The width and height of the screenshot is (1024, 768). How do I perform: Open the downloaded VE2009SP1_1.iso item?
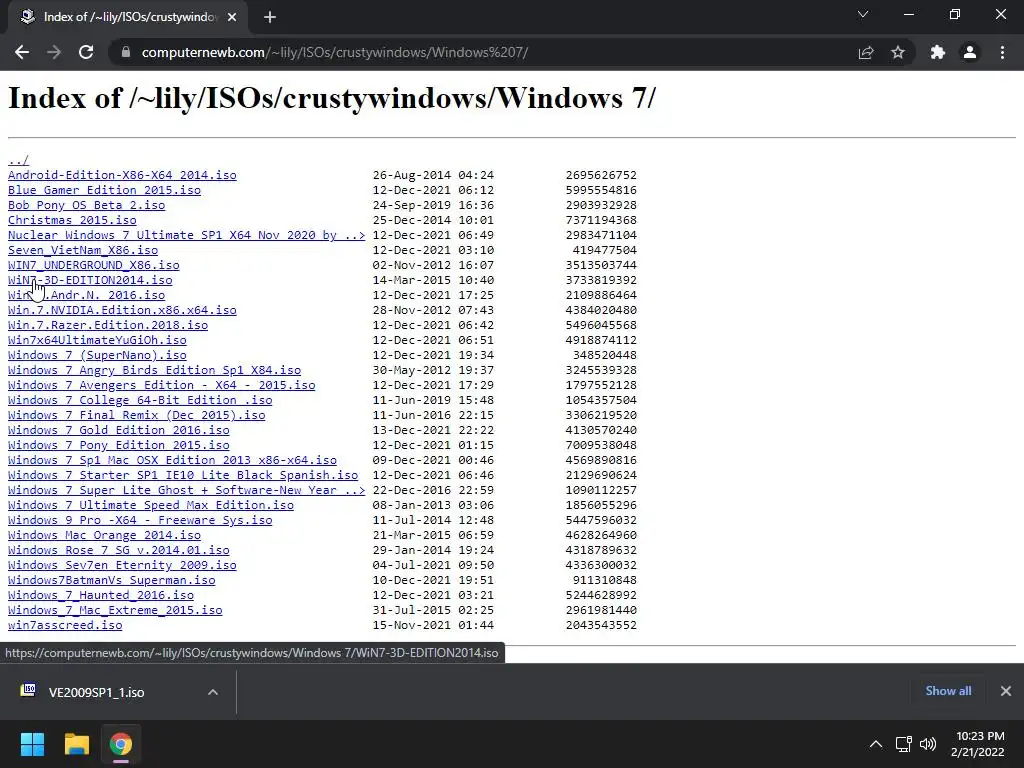click(96, 692)
